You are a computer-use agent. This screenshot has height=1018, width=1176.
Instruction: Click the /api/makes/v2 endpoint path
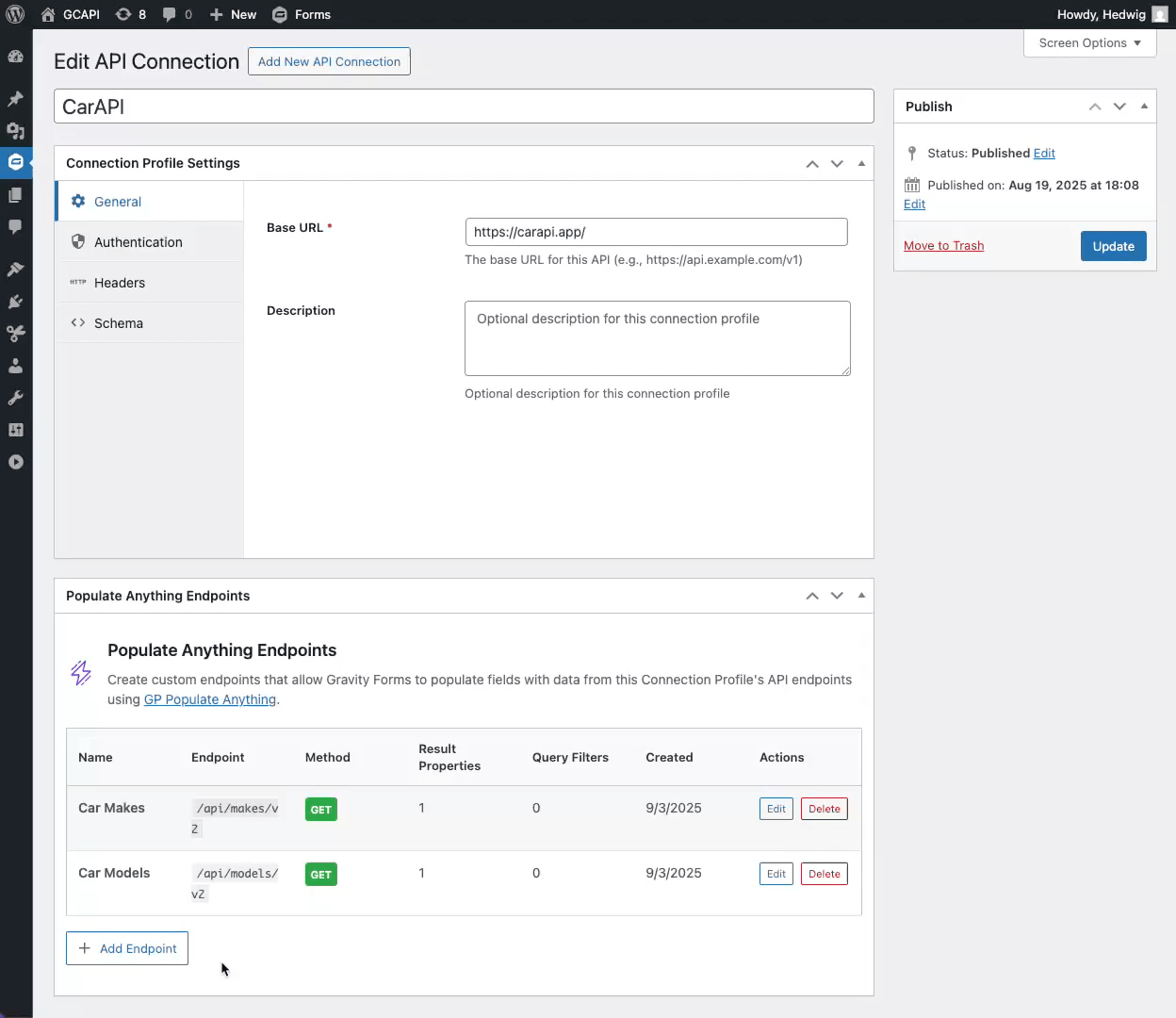236,818
